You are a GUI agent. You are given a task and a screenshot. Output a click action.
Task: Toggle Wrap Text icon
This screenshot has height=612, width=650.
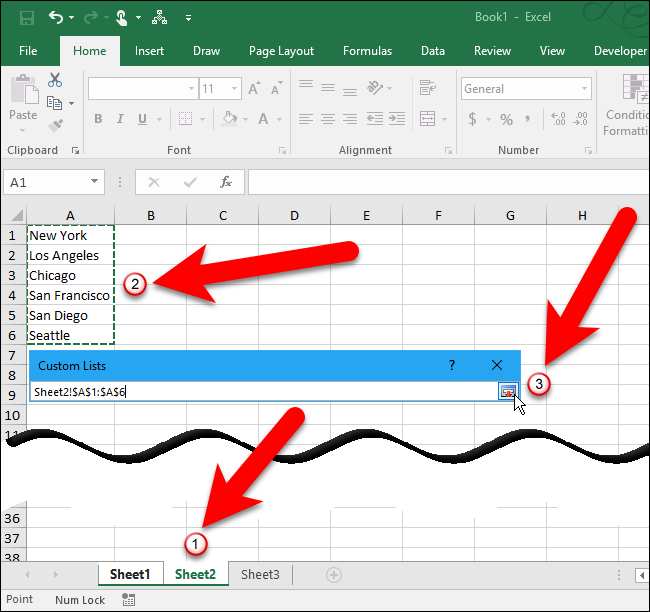427,87
